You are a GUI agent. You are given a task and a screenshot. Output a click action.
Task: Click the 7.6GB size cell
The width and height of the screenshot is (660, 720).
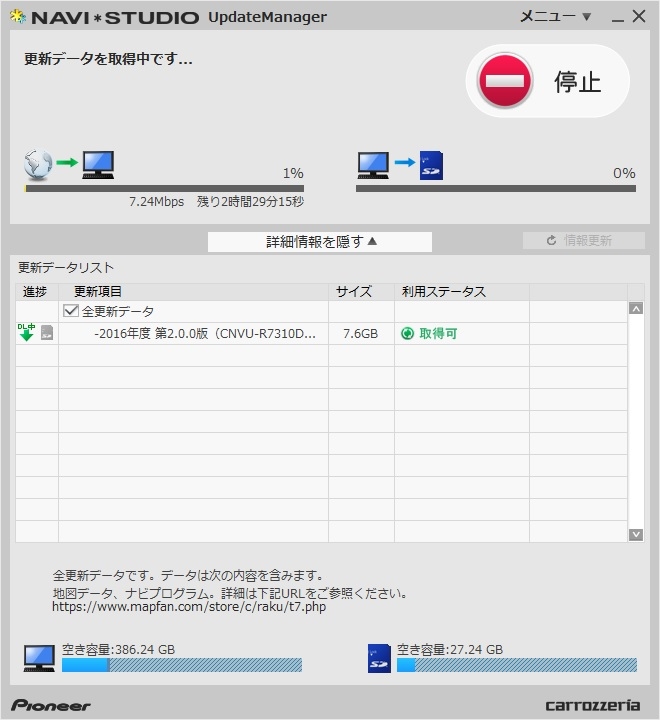tap(361, 334)
